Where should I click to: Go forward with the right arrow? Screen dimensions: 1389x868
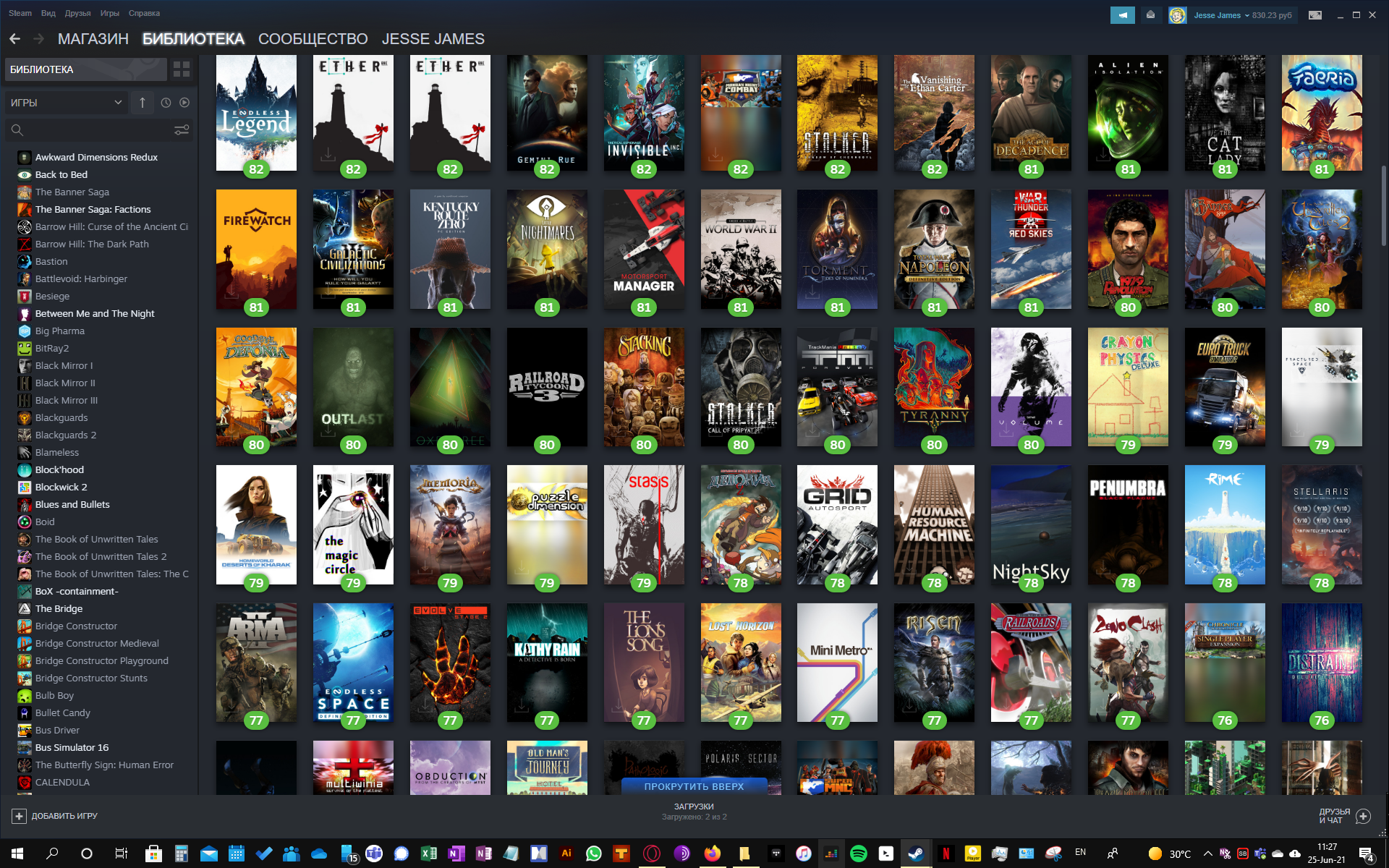(x=39, y=39)
